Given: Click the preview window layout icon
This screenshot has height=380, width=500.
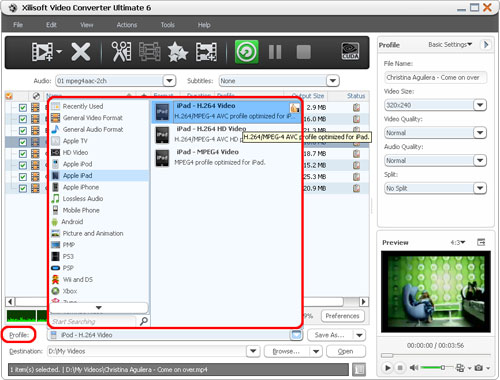Looking at the screenshot, I should 481,242.
